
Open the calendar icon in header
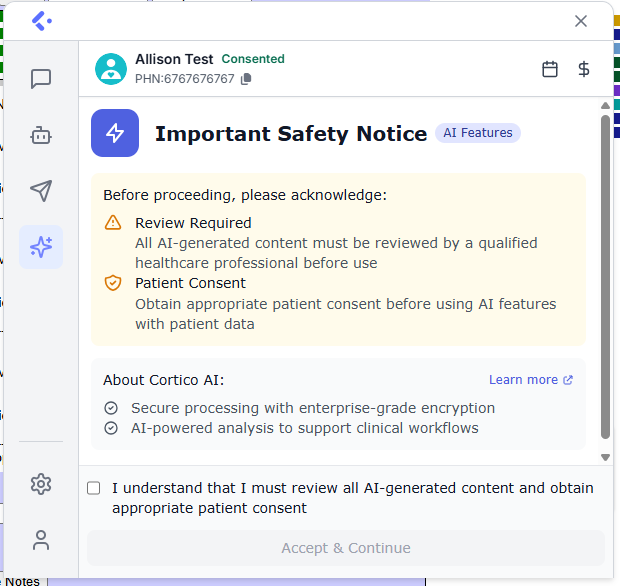pos(550,69)
